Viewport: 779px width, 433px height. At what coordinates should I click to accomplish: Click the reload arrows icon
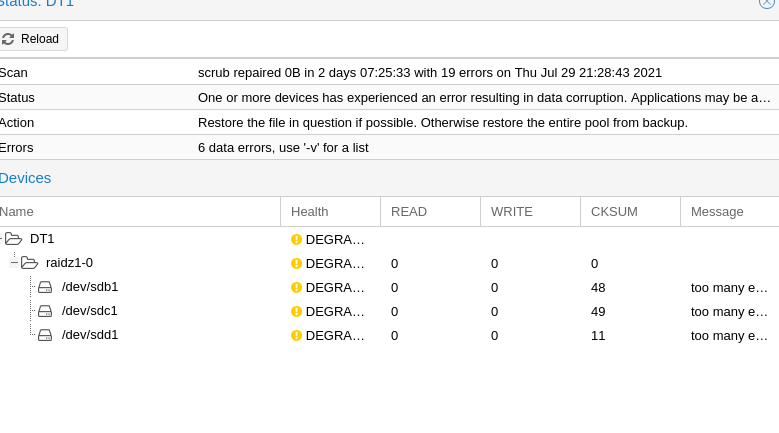tap(9, 39)
